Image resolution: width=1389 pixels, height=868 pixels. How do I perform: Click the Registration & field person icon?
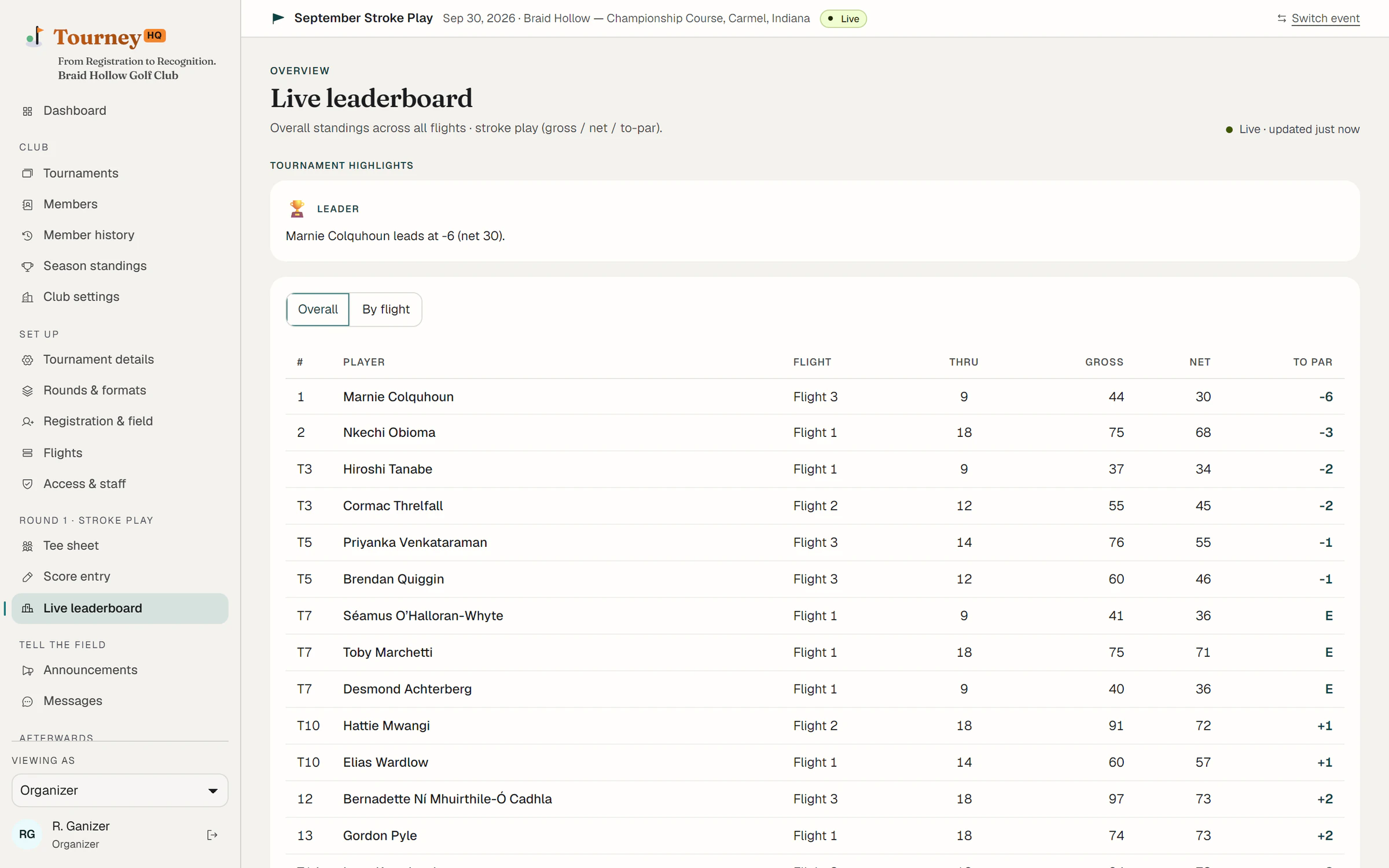click(x=27, y=421)
